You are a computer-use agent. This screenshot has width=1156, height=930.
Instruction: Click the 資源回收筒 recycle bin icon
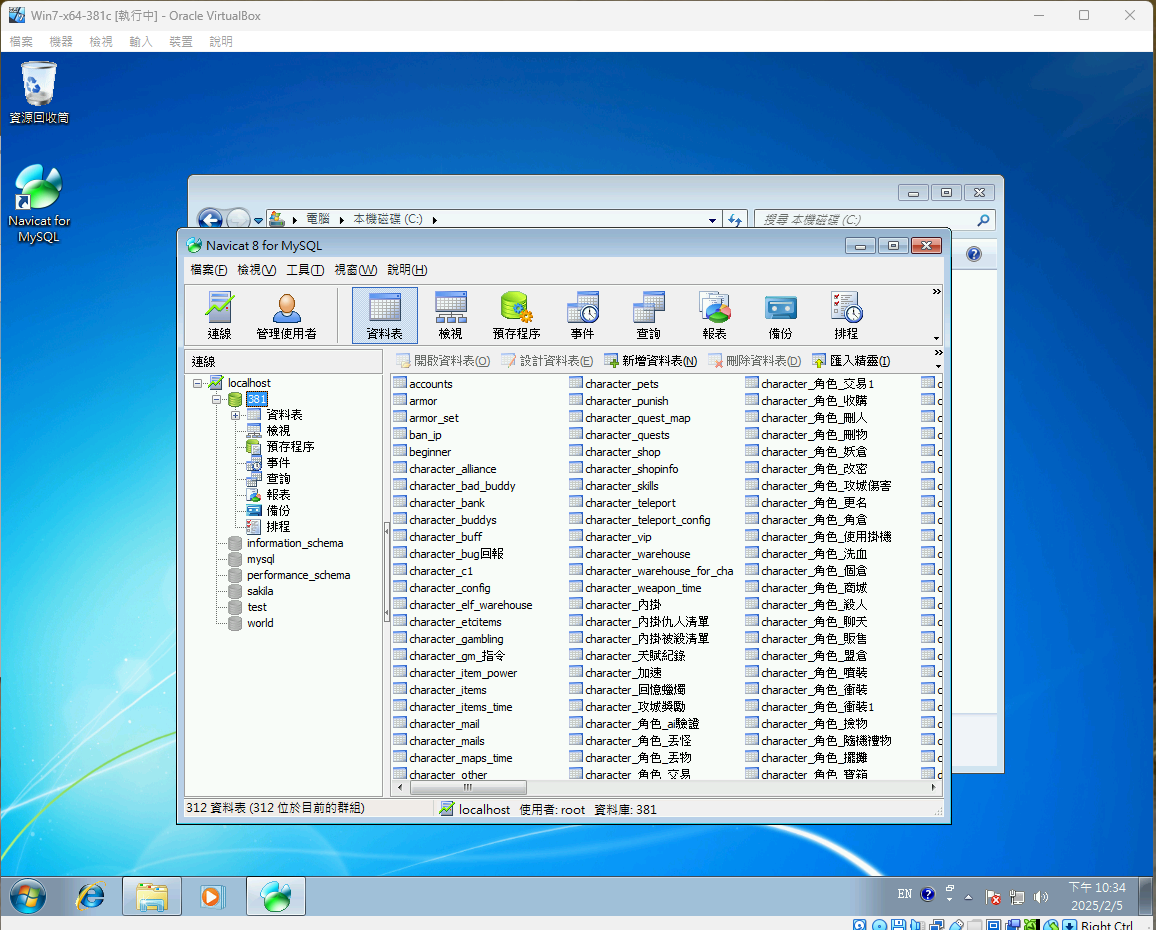(x=38, y=93)
